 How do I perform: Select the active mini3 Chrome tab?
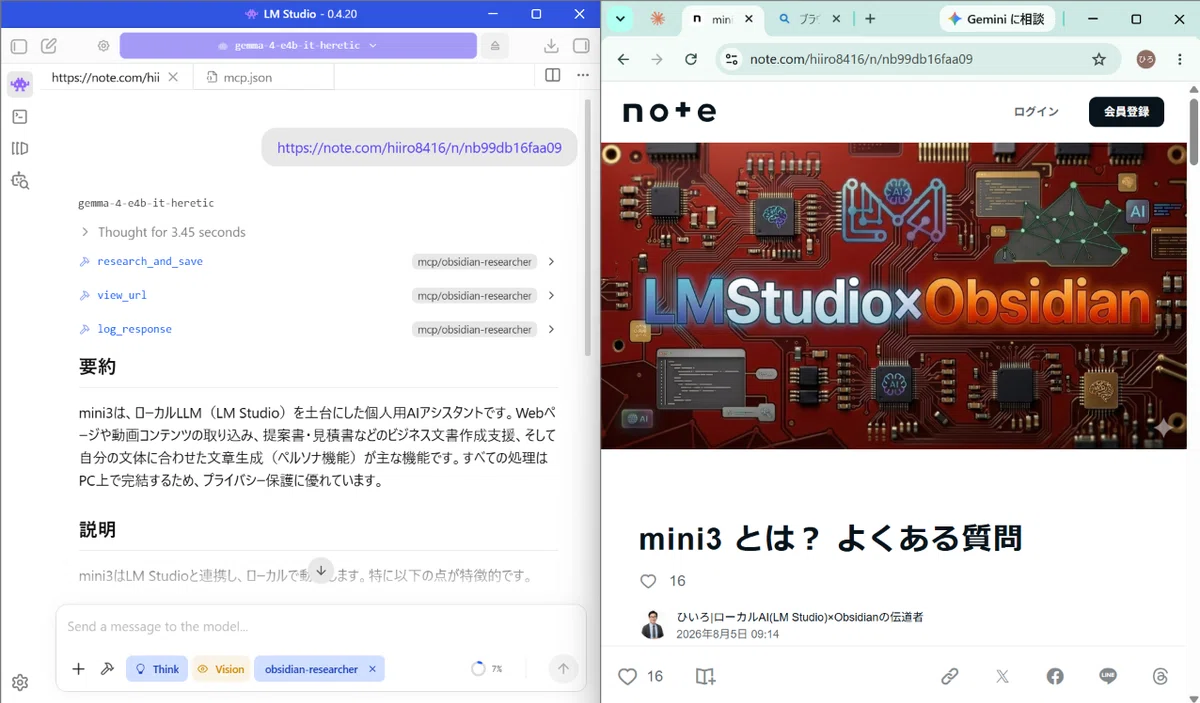tap(722, 19)
